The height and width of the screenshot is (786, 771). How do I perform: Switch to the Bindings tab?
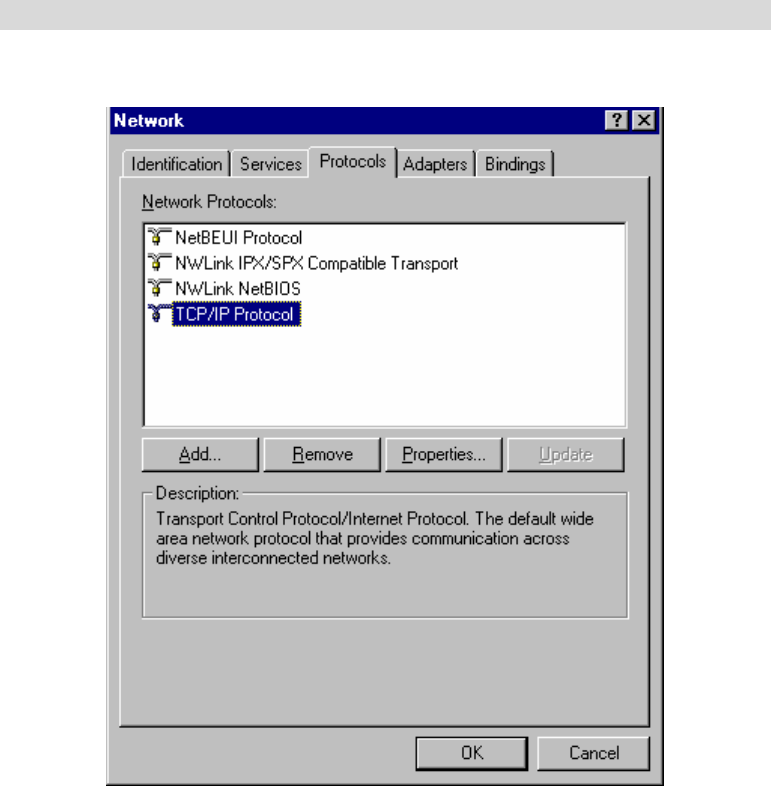[x=515, y=164]
